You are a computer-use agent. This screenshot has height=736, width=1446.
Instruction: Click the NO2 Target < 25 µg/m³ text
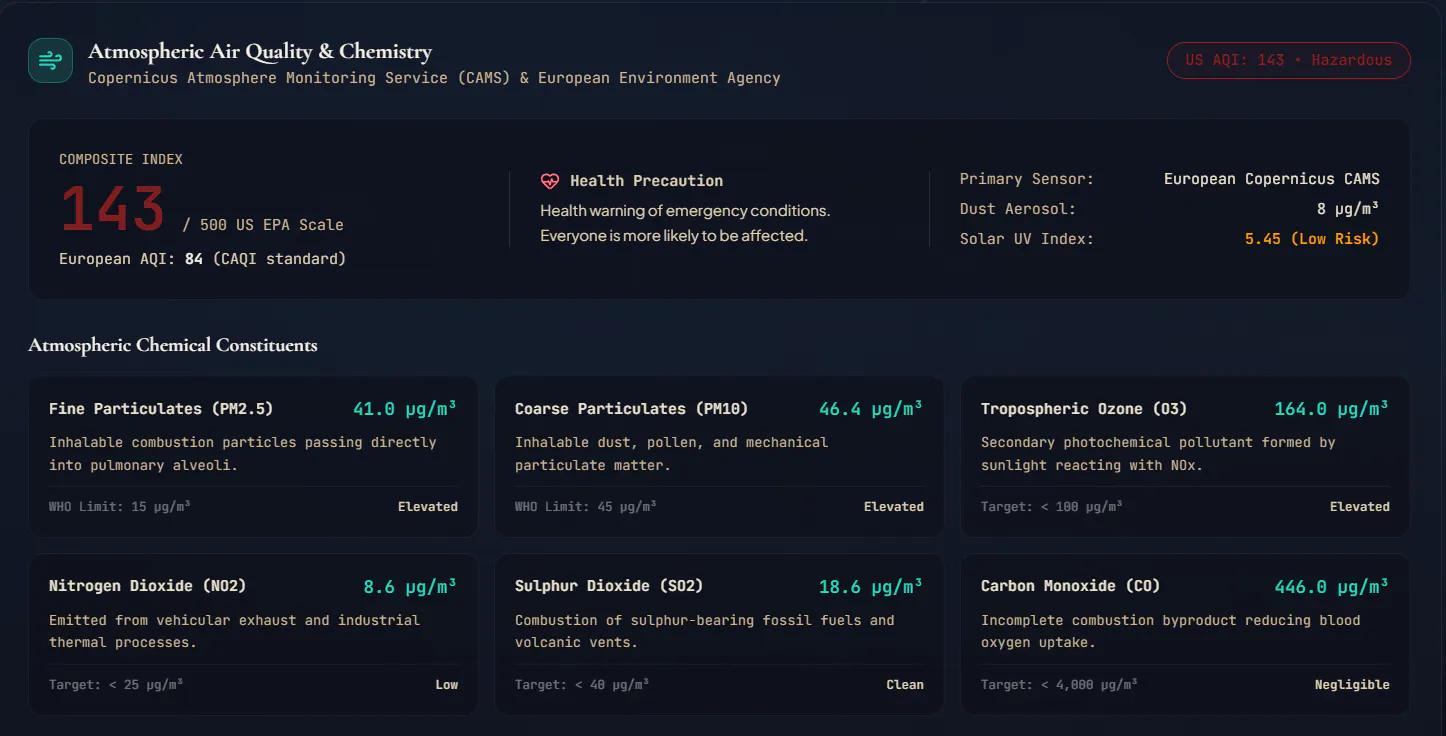click(x=116, y=685)
